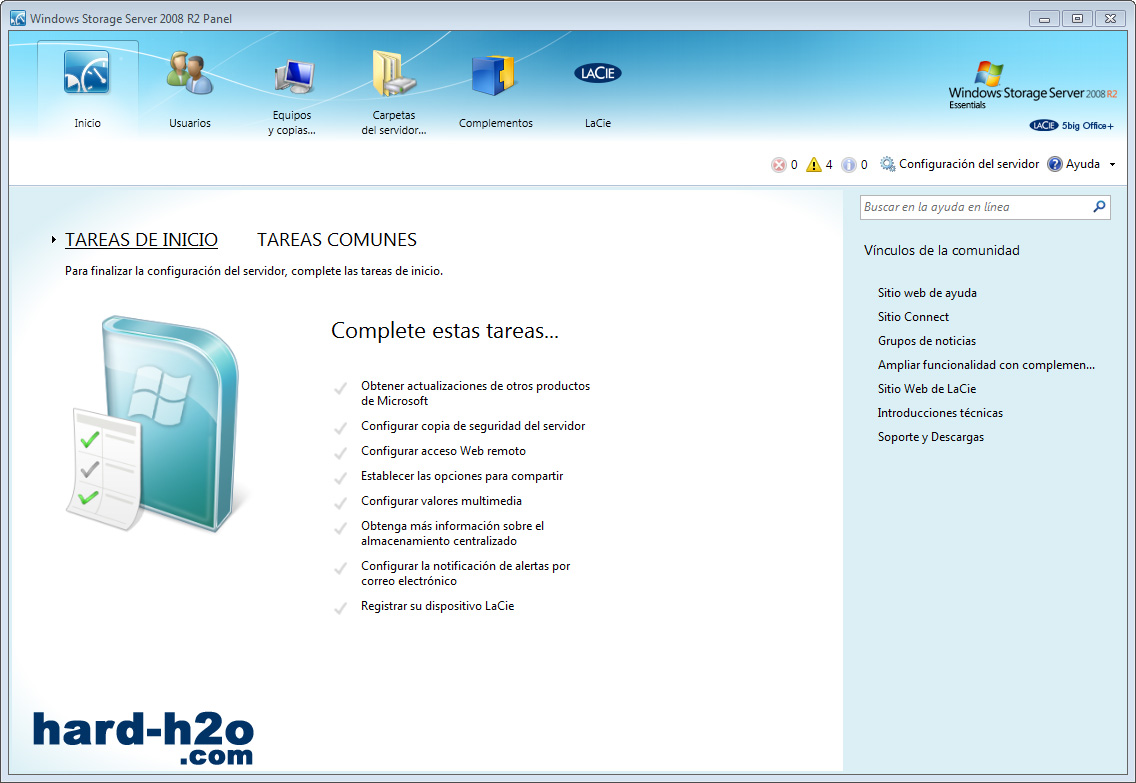Open Soporte y Descargas link

(x=930, y=437)
